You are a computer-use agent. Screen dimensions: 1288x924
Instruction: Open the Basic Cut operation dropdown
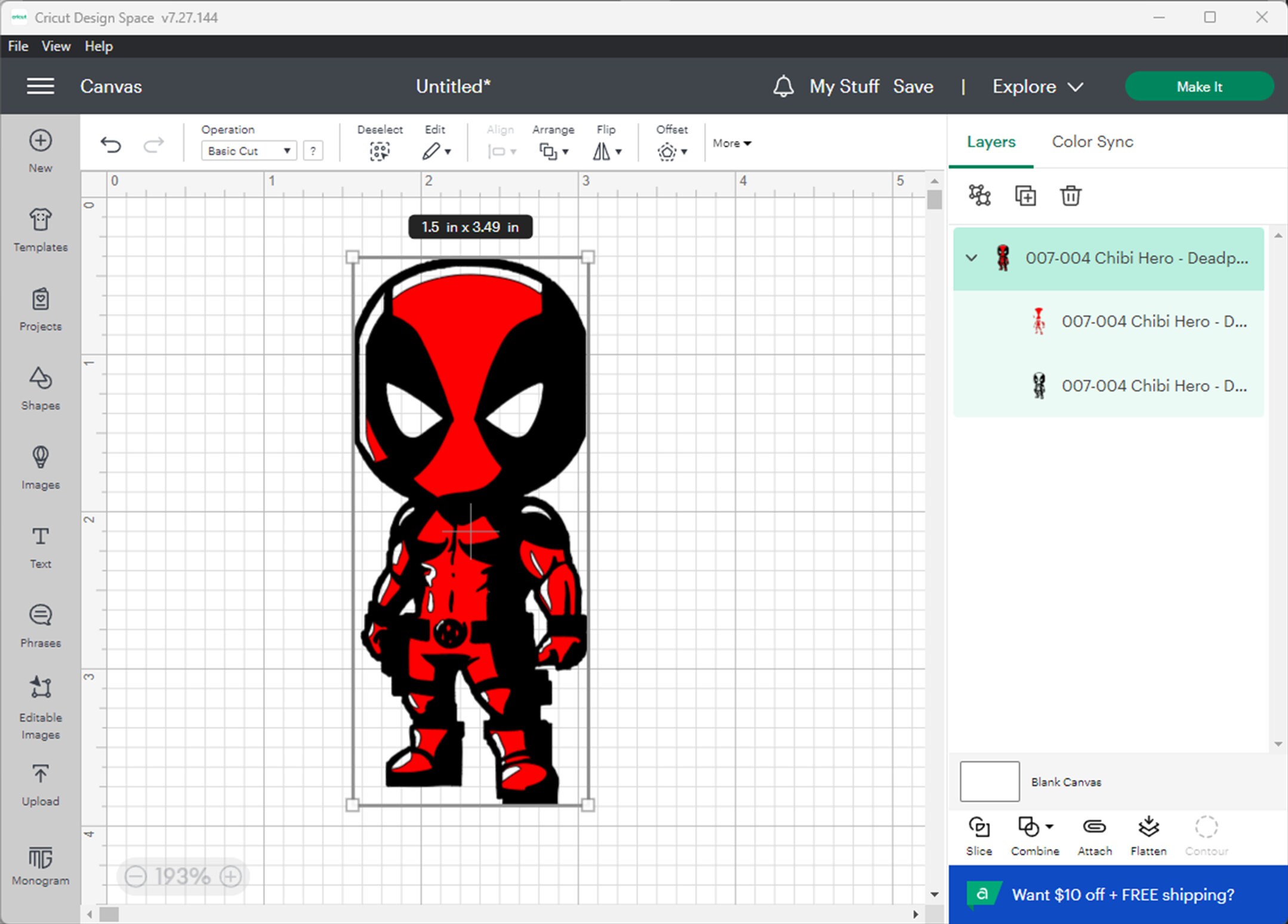click(x=248, y=150)
